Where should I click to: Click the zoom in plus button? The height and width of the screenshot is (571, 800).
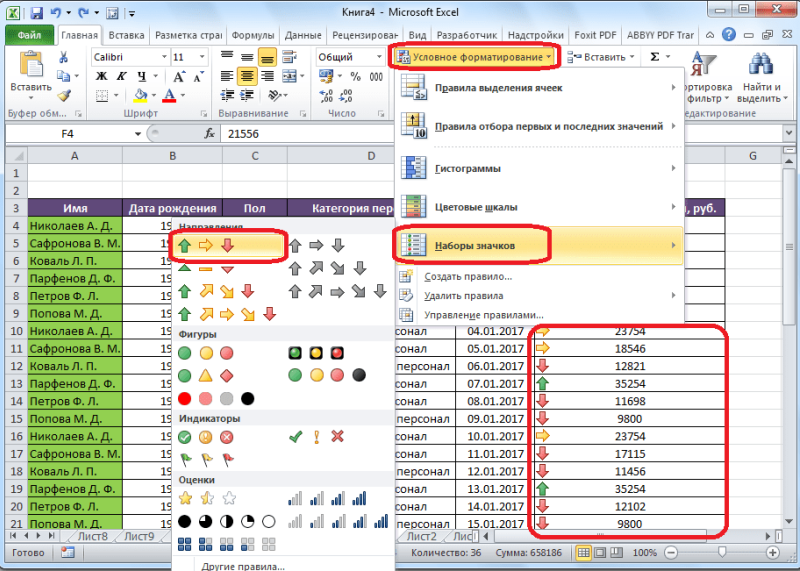772,553
